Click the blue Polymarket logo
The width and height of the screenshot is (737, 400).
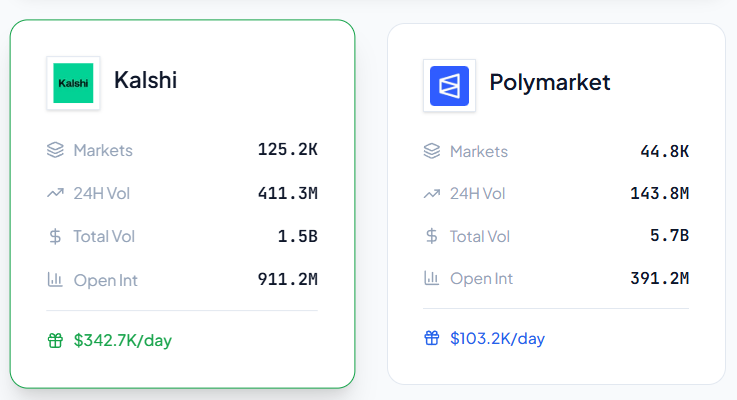449,86
